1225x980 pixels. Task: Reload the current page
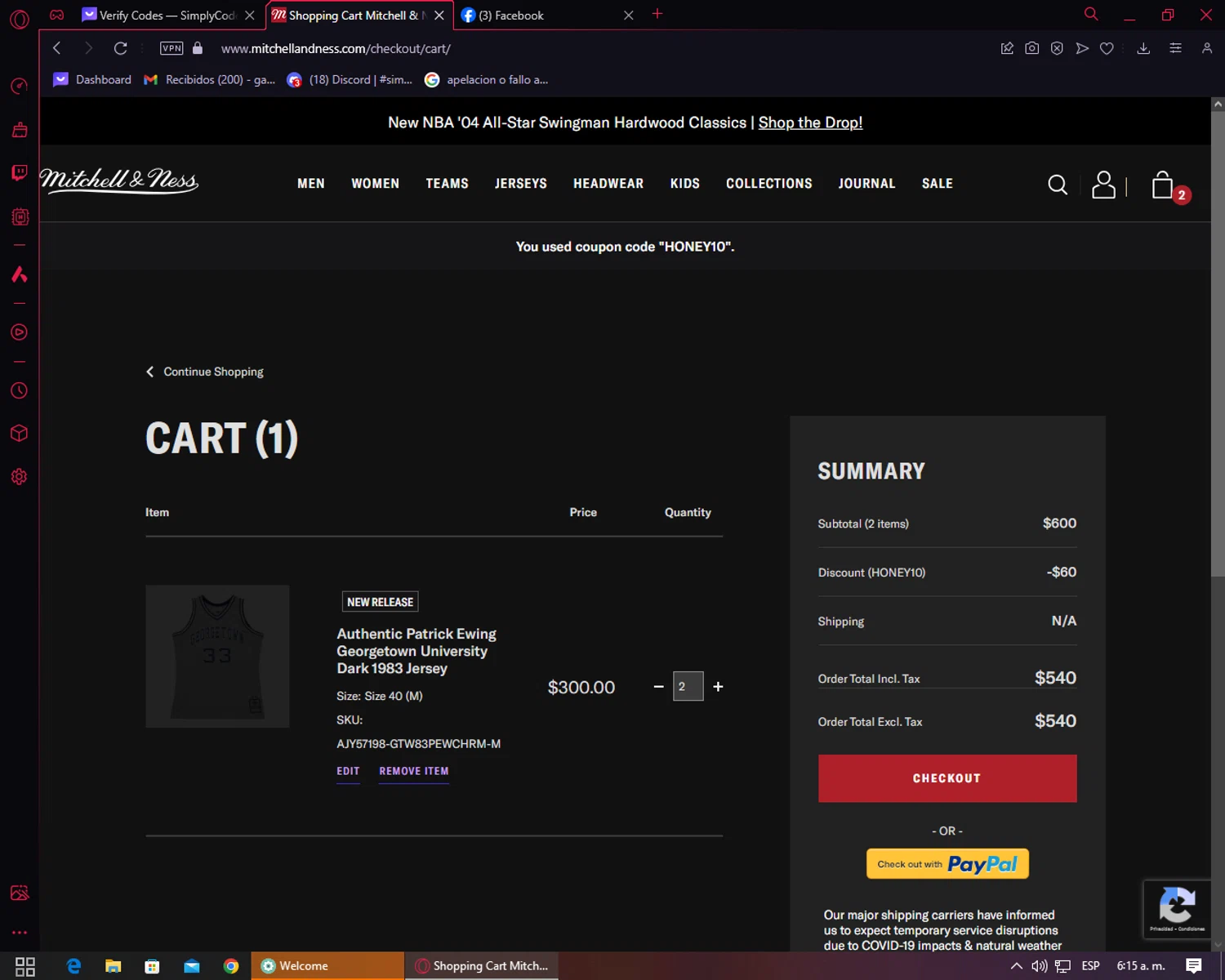coord(120,48)
